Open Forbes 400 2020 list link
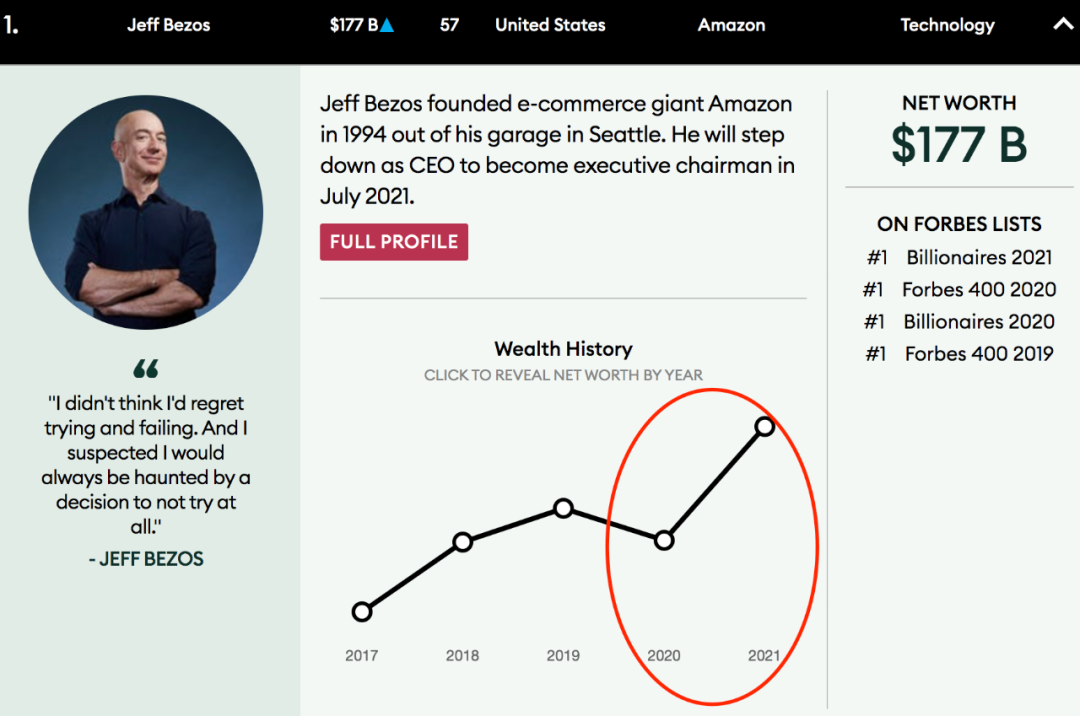Screen dimensions: 1080x716 click(979, 289)
